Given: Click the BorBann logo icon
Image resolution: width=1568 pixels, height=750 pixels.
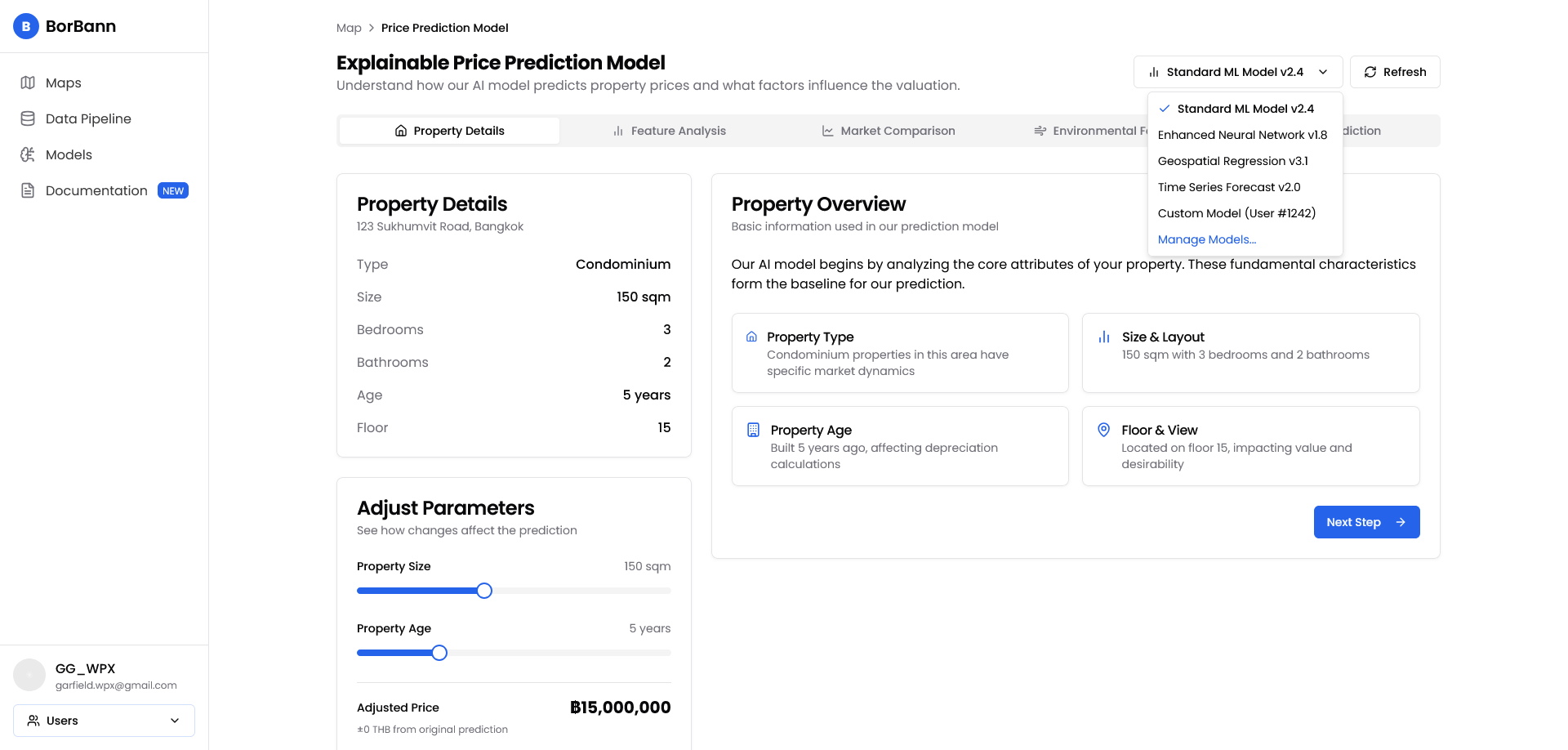Looking at the screenshot, I should [x=26, y=26].
